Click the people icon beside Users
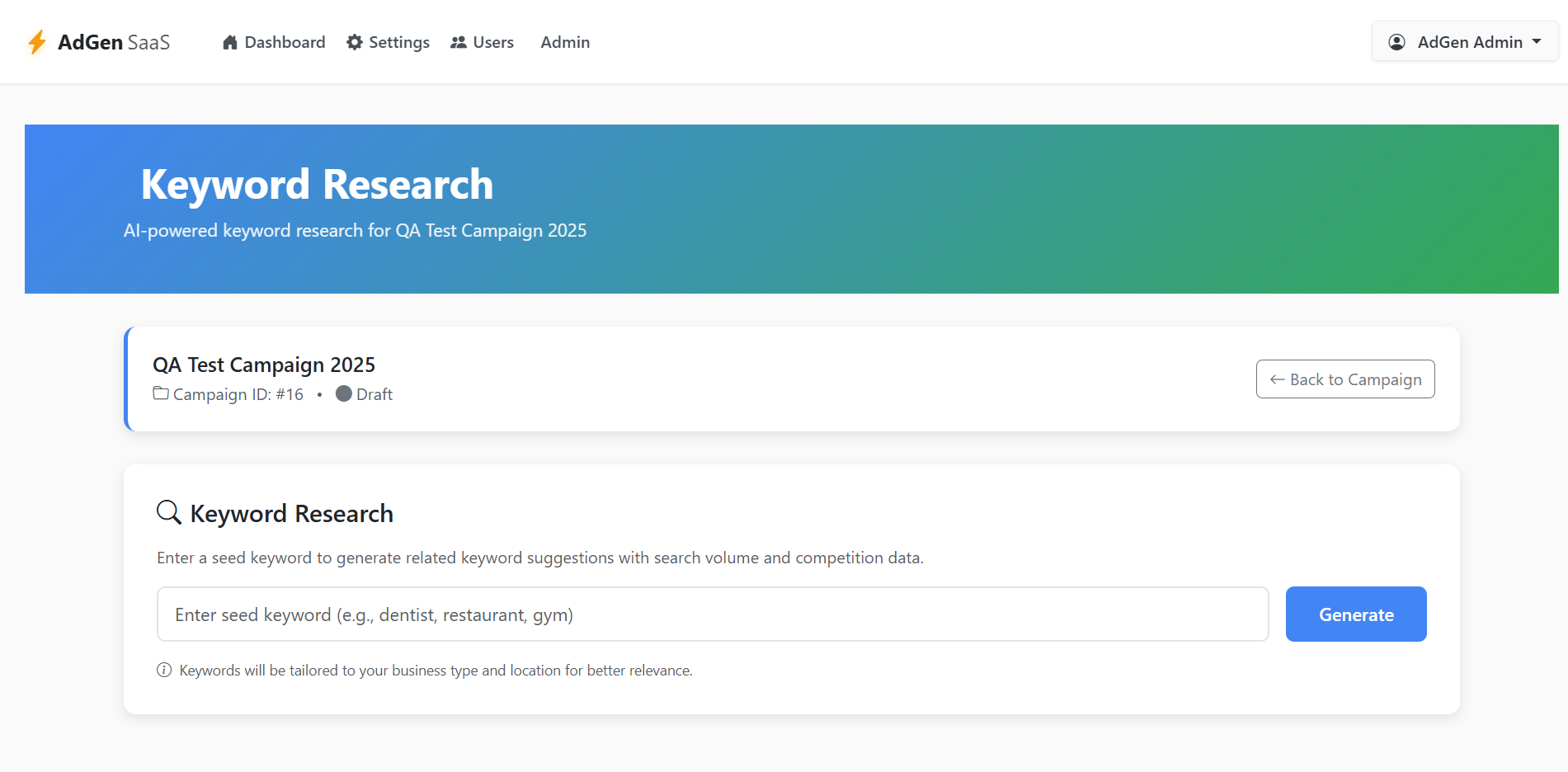The height and width of the screenshot is (772, 1568). 459,42
